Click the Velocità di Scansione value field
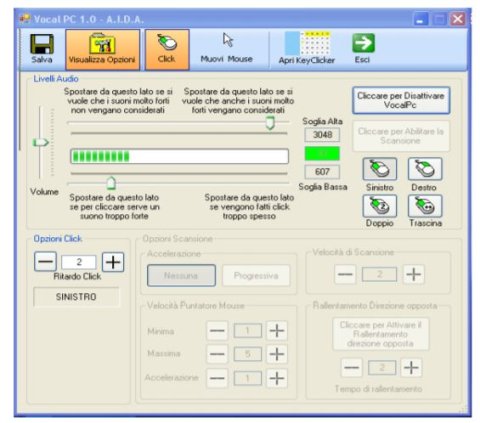This screenshot has width=480, height=423. [x=379, y=275]
